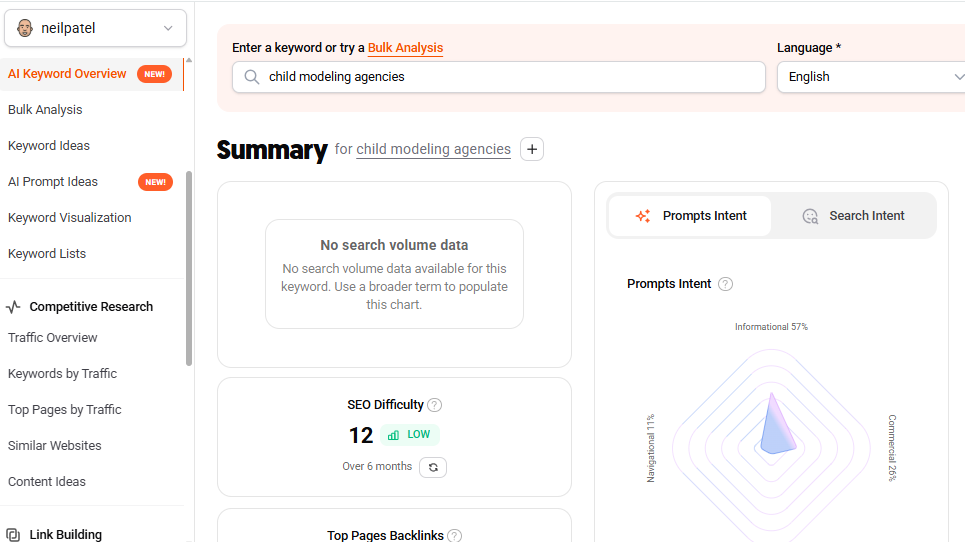965x542 pixels.
Task: Open Keyword Ideas page
Action: coord(49,146)
